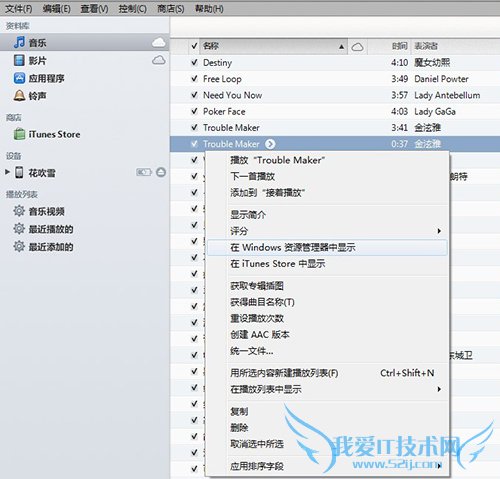Click the arrow button beside selected Trouble Maker

click(x=270, y=144)
